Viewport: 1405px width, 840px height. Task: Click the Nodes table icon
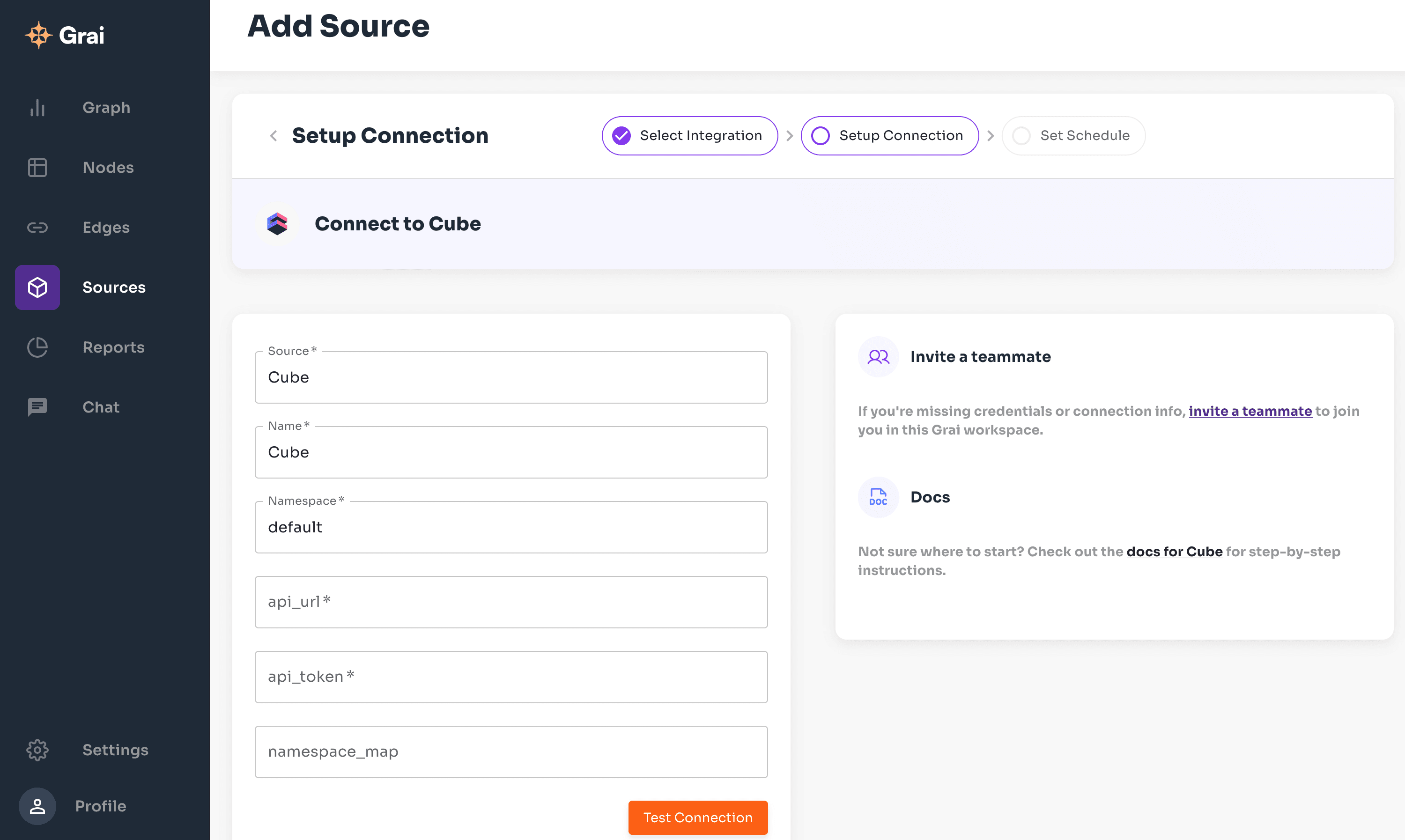click(37, 168)
